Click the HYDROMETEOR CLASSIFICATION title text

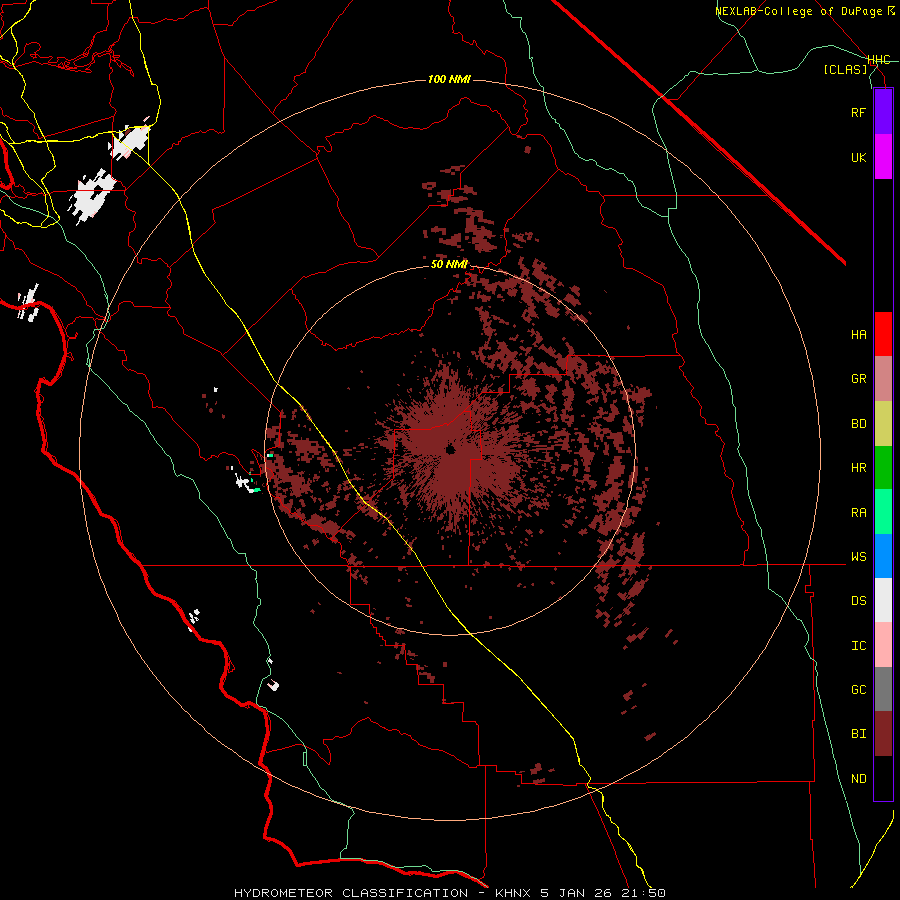(x=351, y=893)
